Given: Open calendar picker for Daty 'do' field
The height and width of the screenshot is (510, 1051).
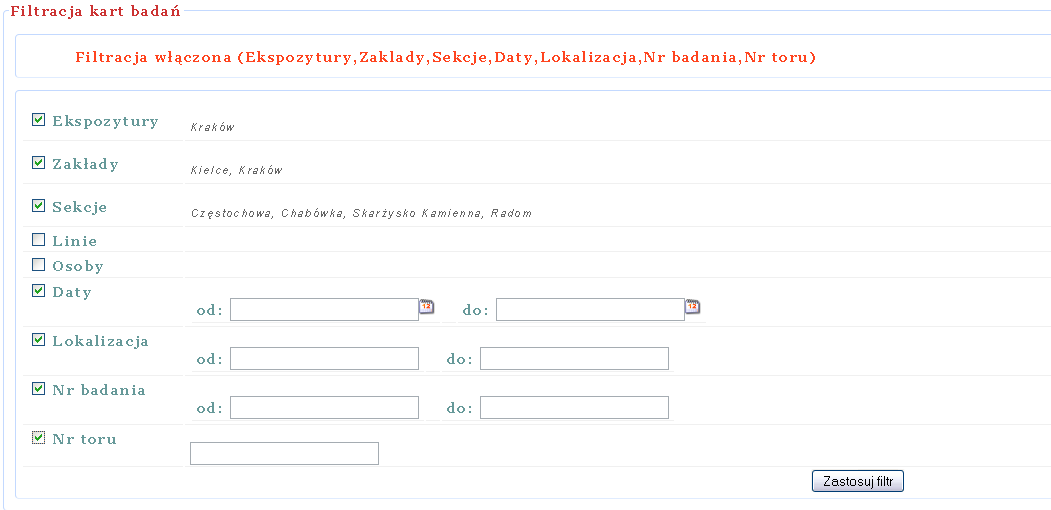Looking at the screenshot, I should click(692, 307).
